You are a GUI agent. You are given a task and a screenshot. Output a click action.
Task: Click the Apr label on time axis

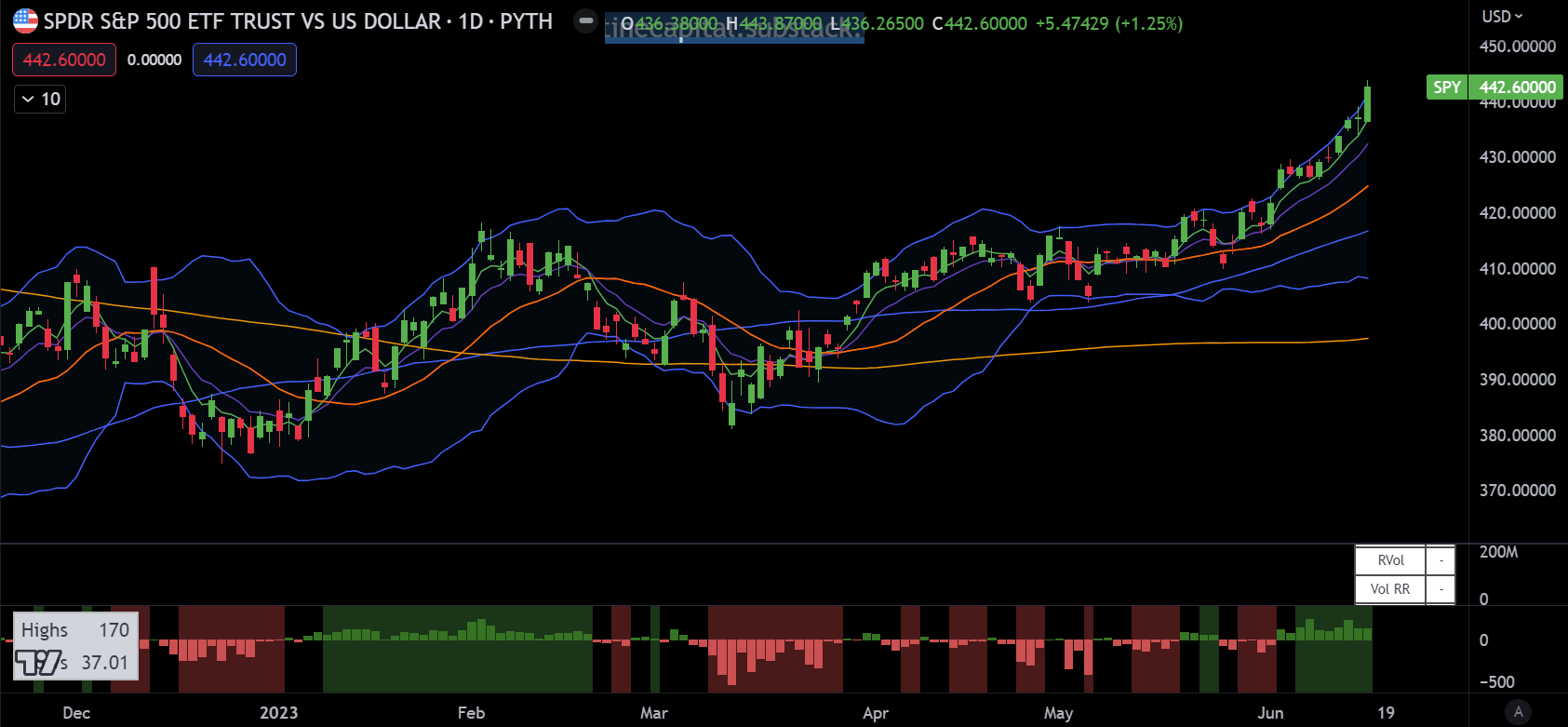(876, 713)
